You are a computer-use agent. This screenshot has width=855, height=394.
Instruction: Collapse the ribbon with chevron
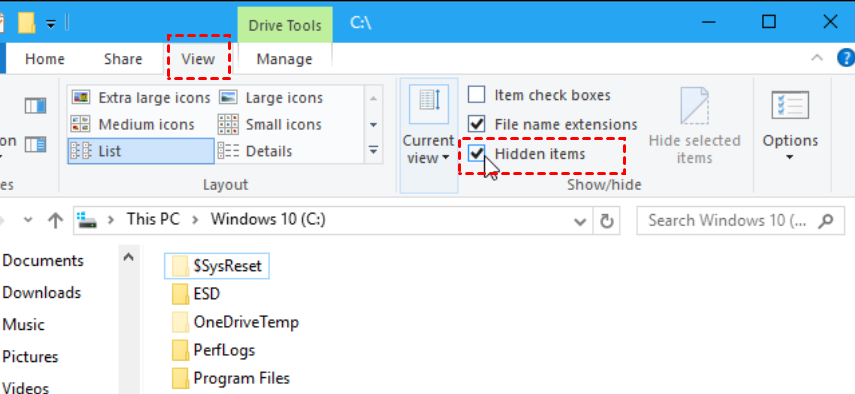click(x=817, y=58)
